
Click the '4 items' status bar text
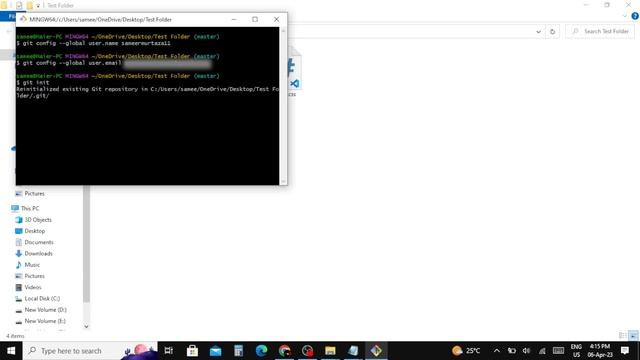pos(15,336)
